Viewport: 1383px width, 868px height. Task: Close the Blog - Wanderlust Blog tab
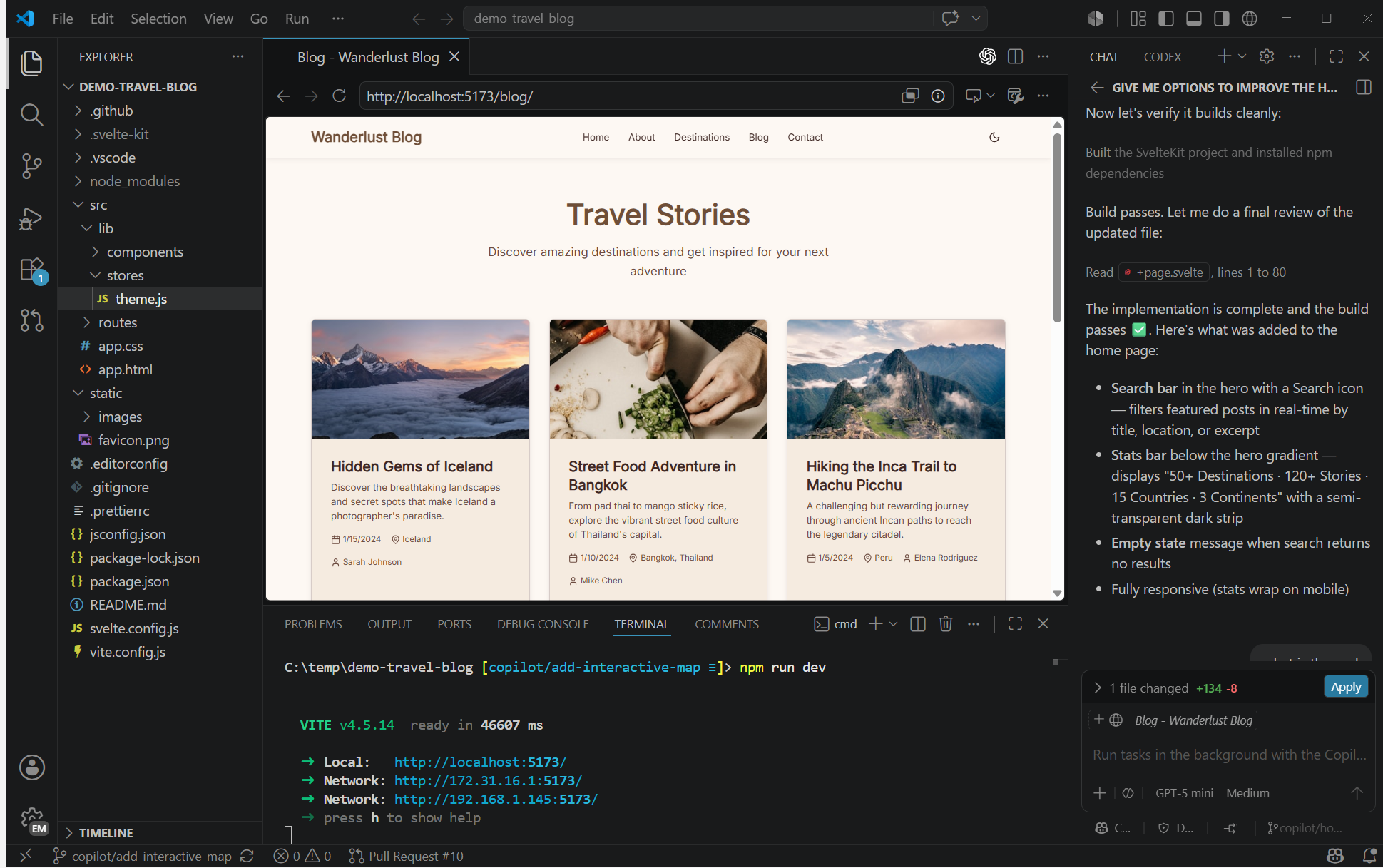[x=454, y=56]
